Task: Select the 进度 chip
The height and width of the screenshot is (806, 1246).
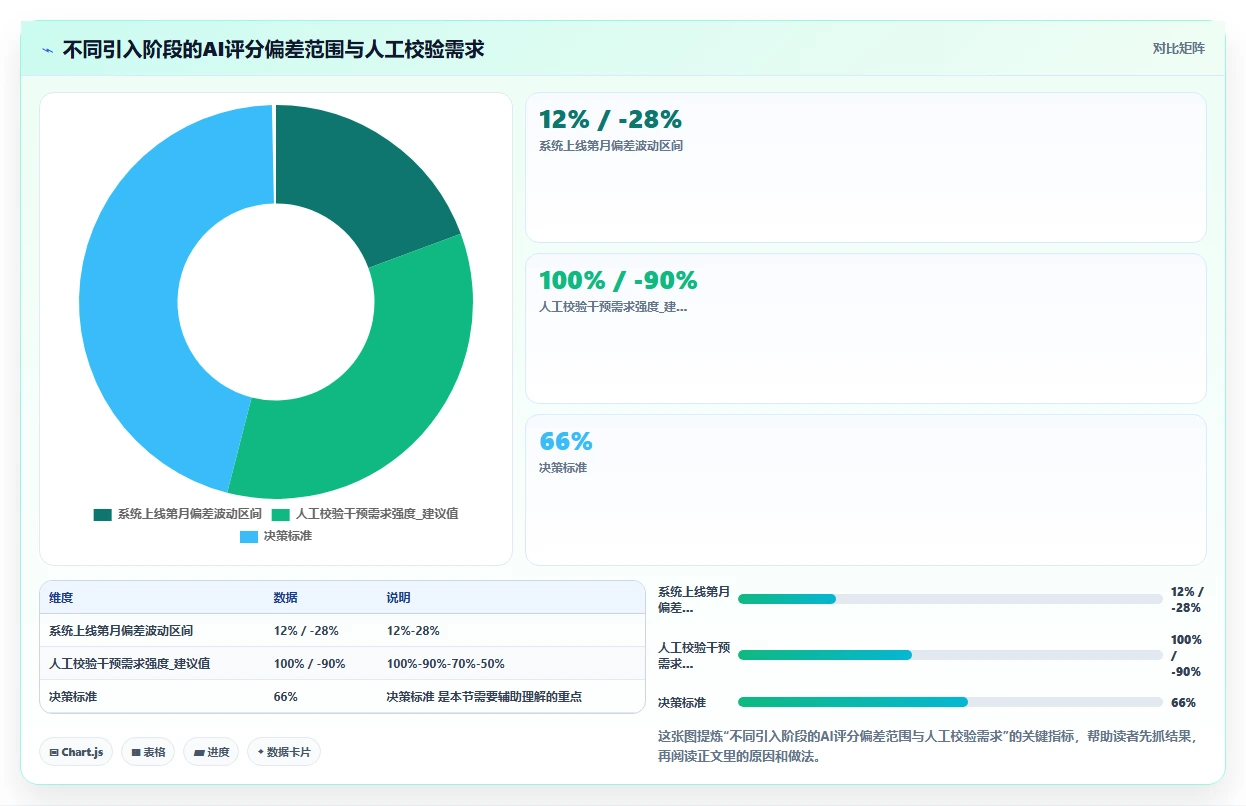Action: coord(211,752)
